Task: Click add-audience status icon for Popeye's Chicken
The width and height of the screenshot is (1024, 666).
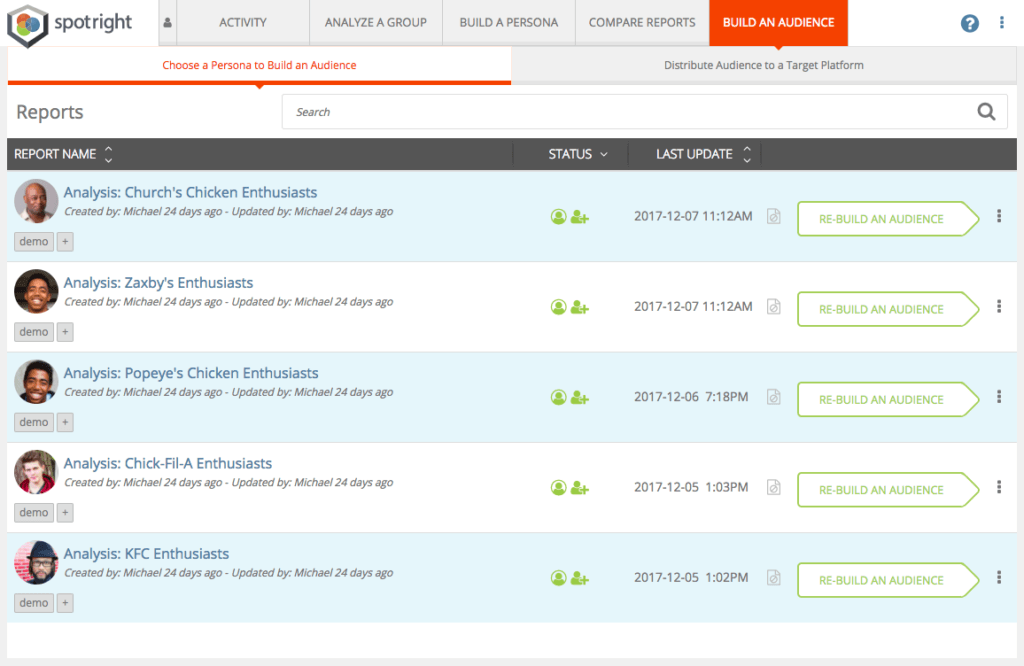Action: 580,397
